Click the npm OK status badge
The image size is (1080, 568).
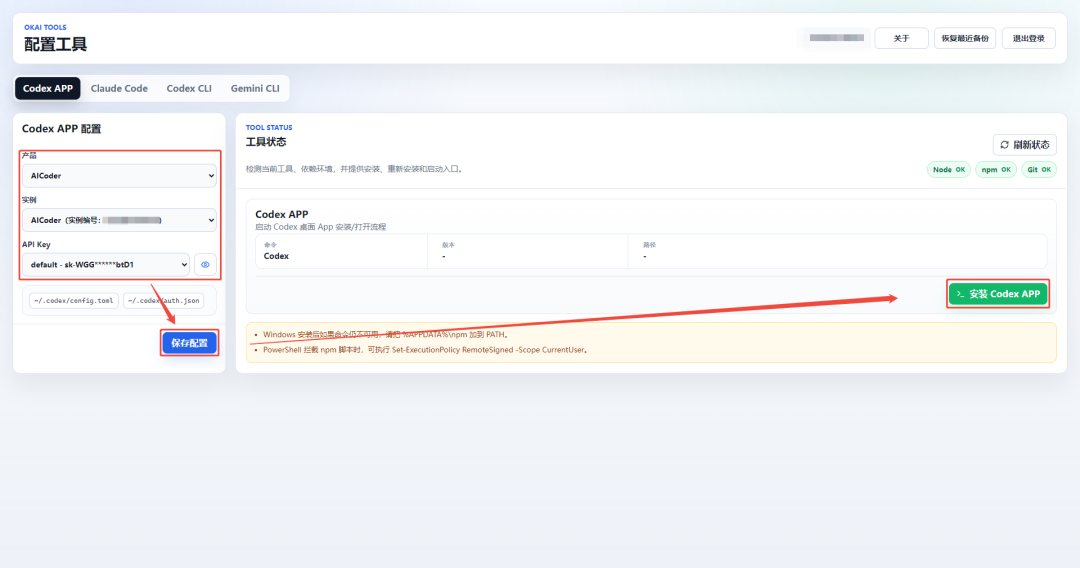coord(996,169)
